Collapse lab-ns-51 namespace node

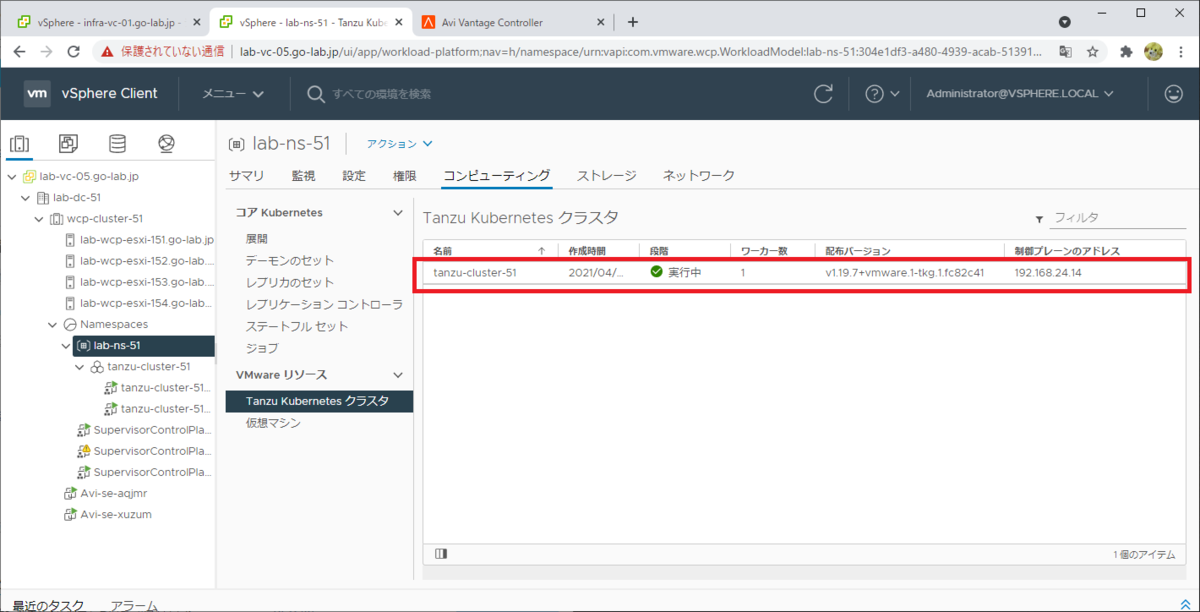tap(66, 346)
